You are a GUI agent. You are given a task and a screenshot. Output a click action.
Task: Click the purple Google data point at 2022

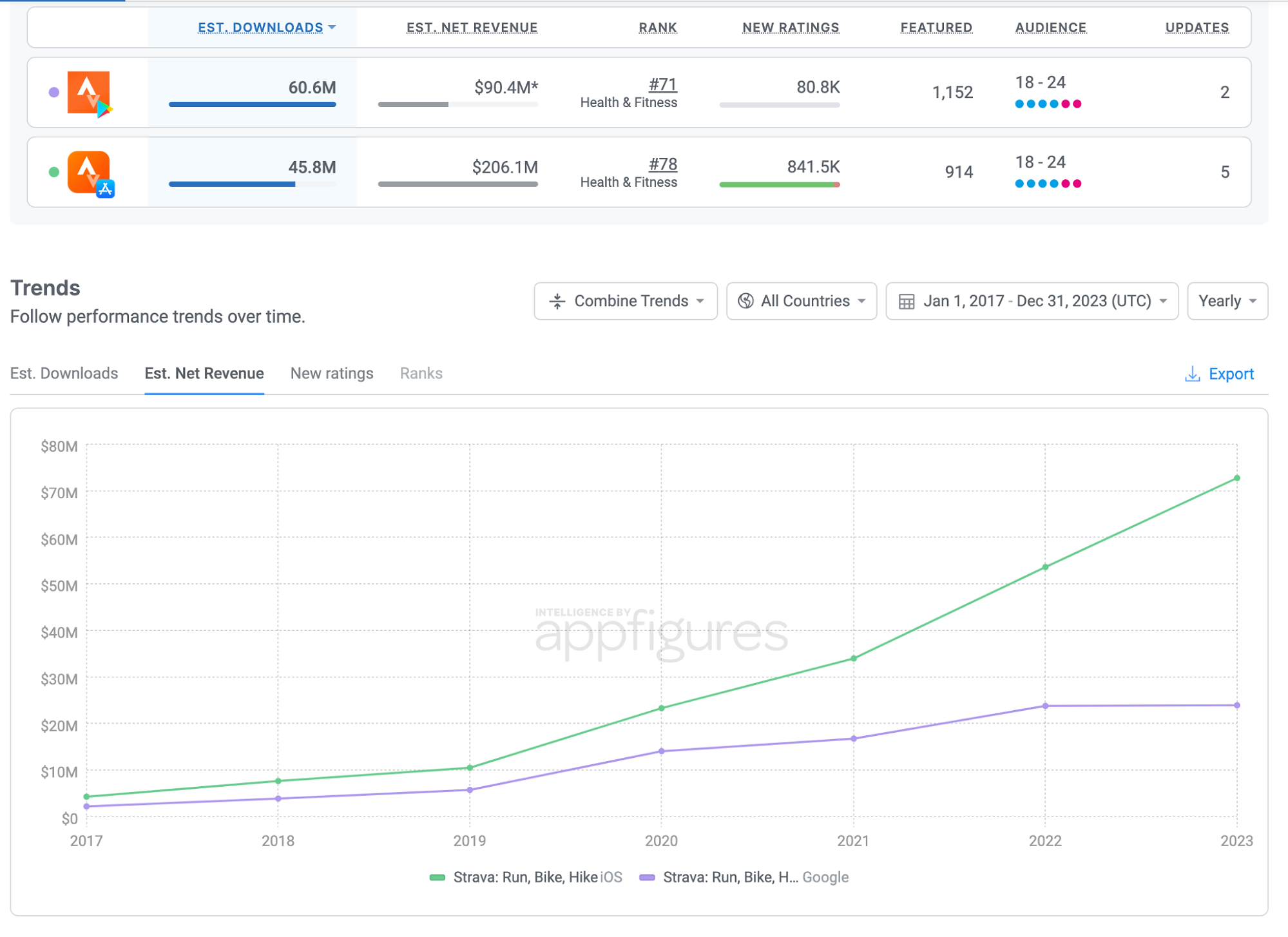(x=1046, y=706)
